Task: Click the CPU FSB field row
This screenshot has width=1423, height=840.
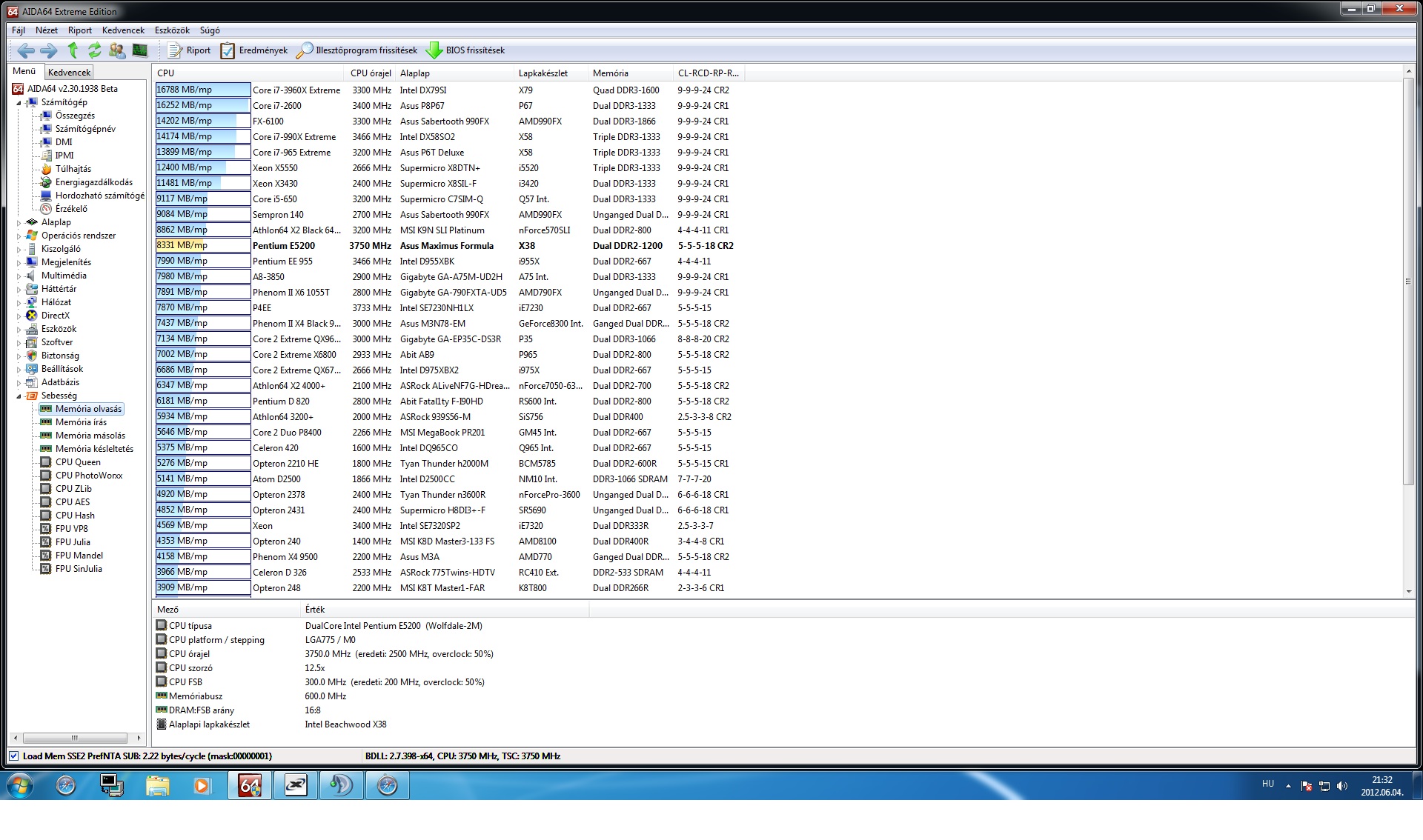Action: [371, 681]
